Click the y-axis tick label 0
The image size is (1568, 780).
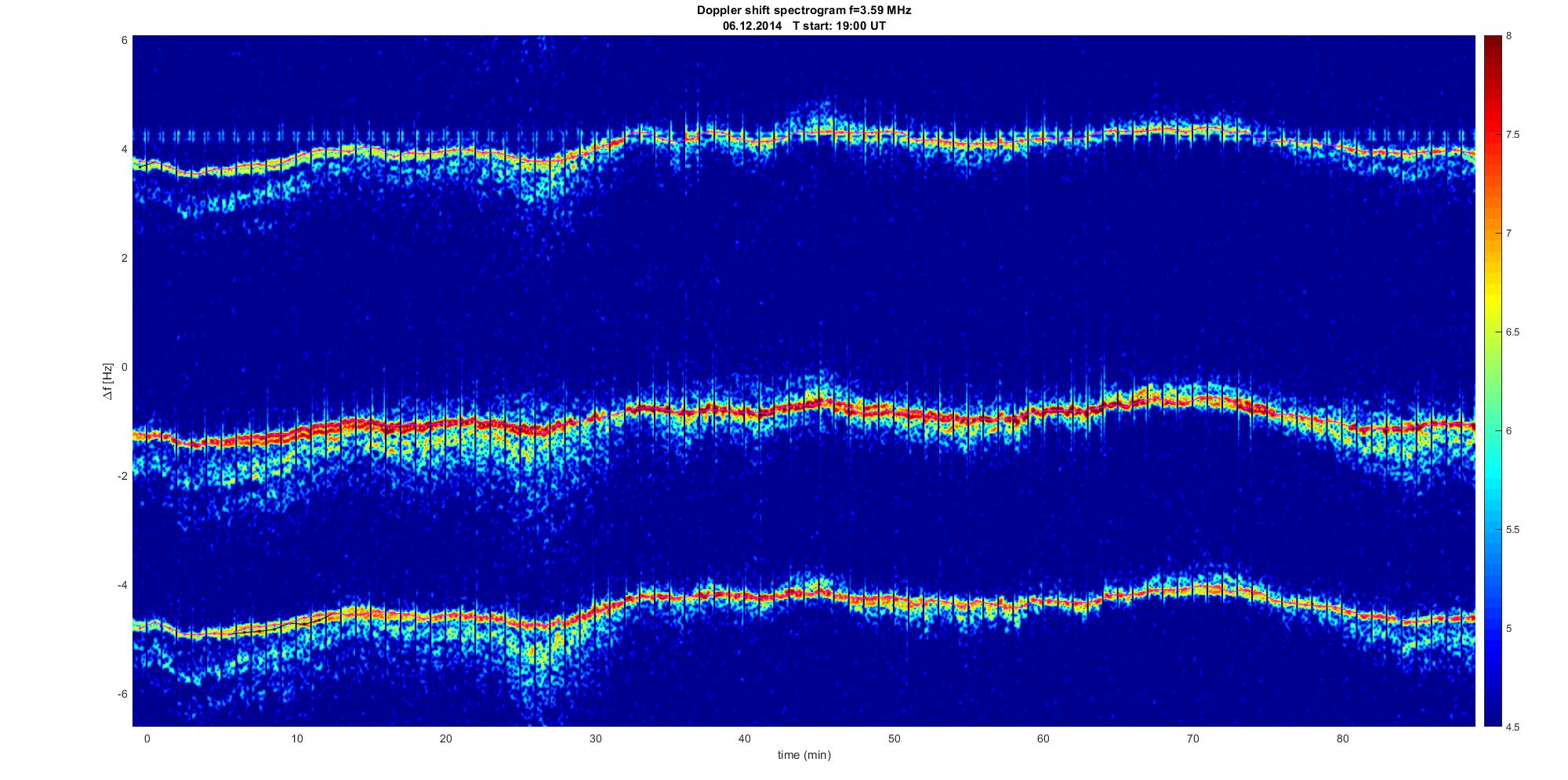point(124,367)
